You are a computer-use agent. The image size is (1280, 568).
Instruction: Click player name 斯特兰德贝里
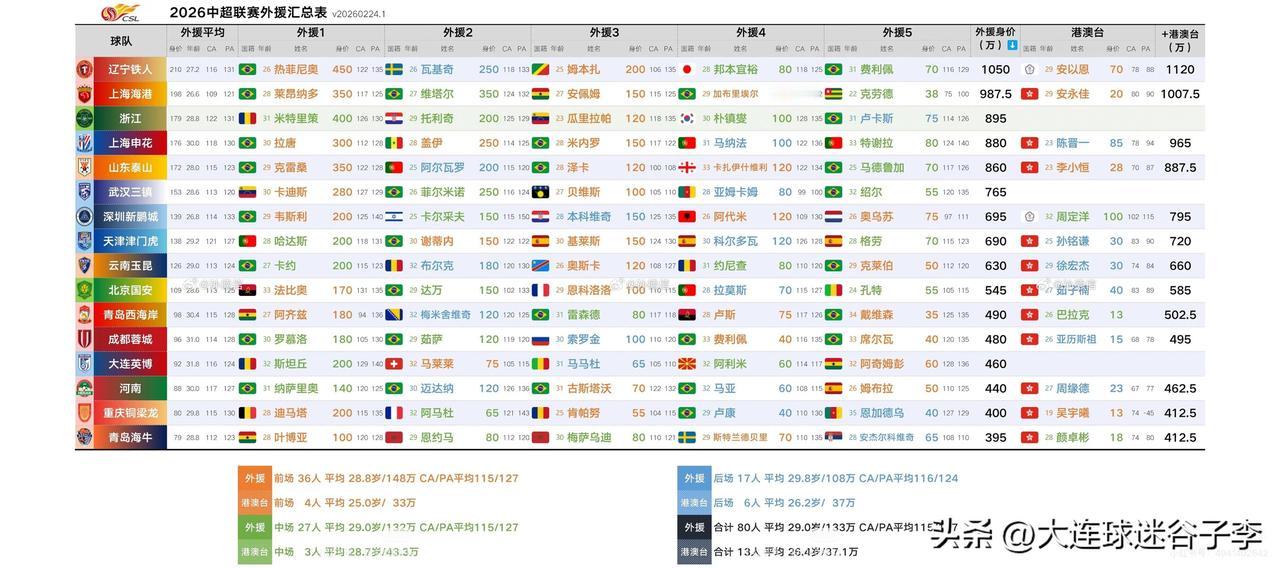point(740,437)
